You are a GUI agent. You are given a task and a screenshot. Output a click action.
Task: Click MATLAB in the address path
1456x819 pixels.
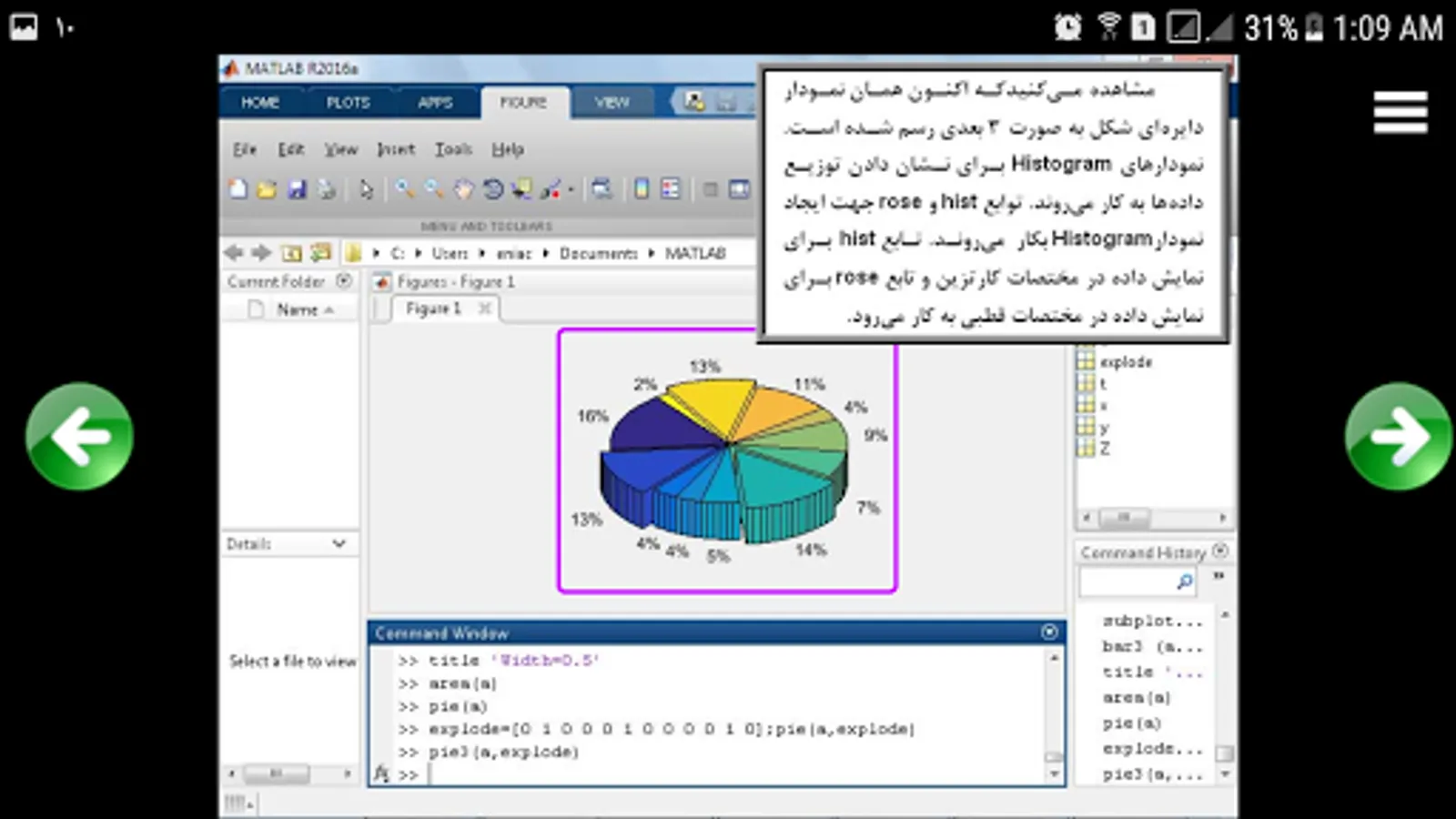695,253
